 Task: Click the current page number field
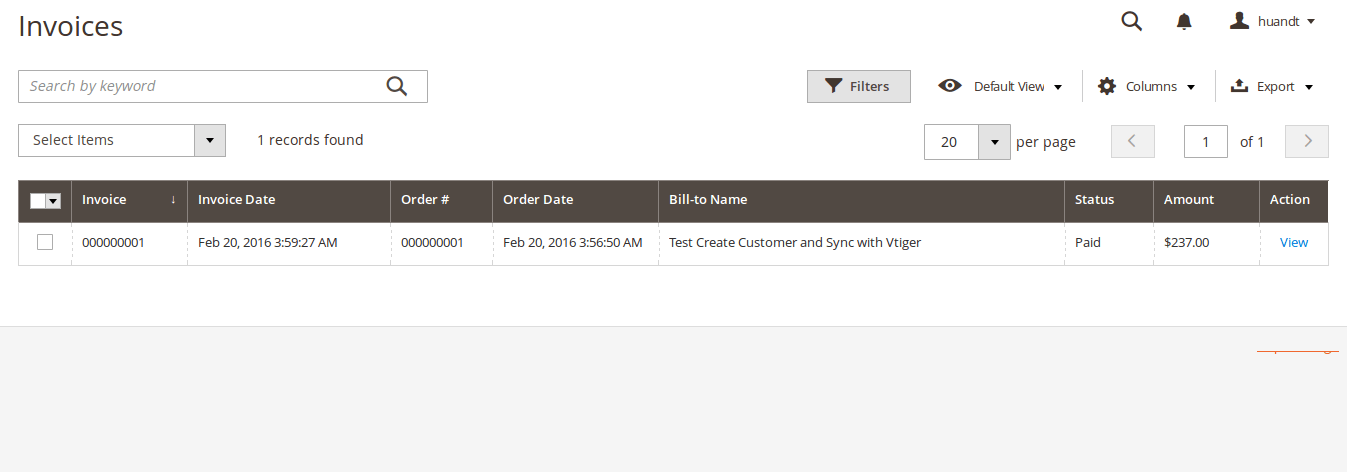click(1205, 141)
